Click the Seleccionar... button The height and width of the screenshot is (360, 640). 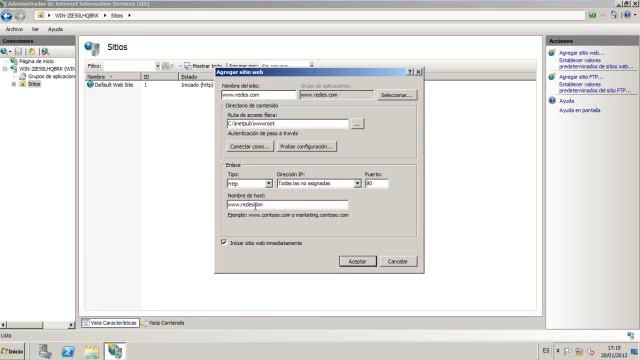click(397, 95)
